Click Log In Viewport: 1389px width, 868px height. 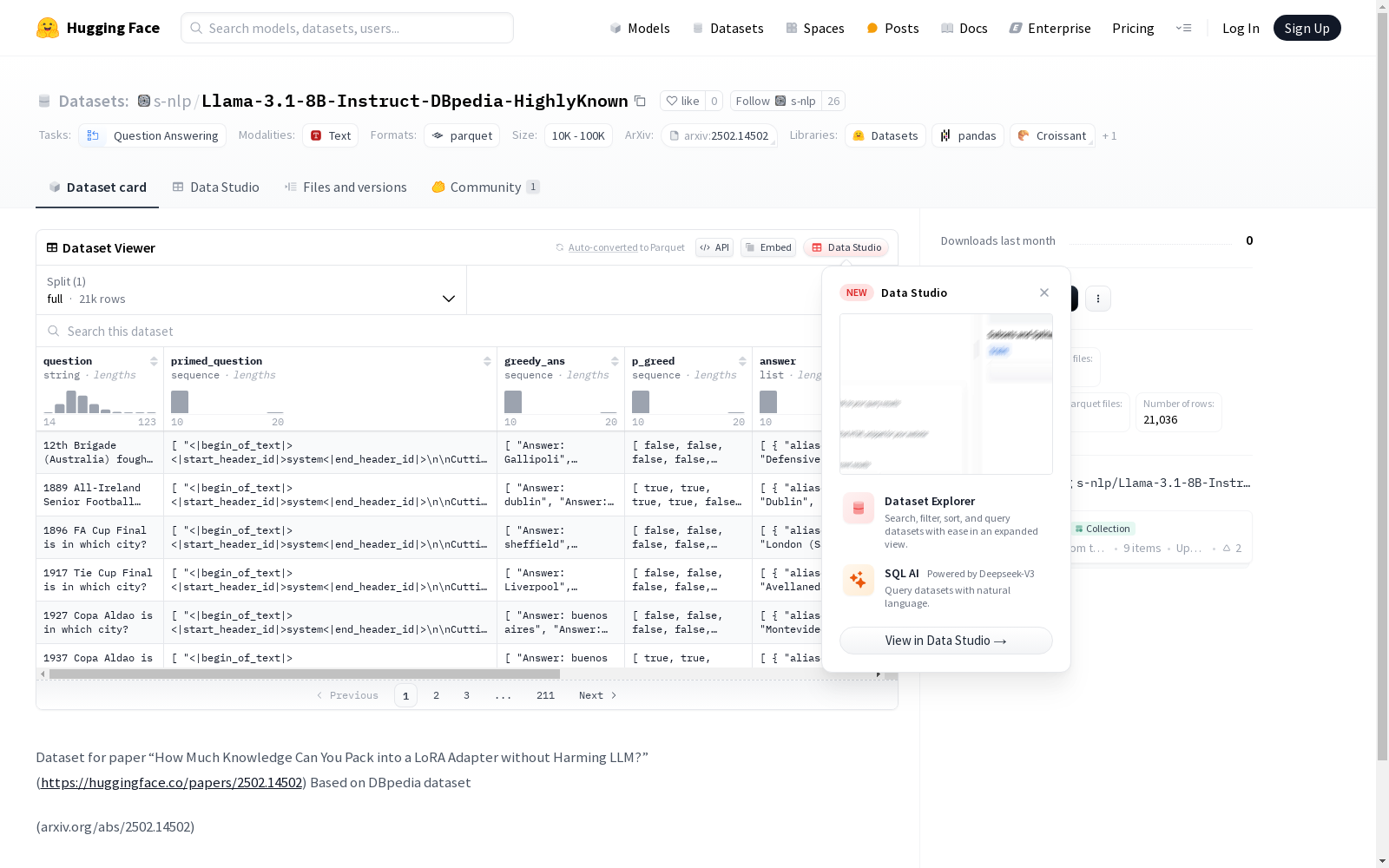pos(1241,28)
